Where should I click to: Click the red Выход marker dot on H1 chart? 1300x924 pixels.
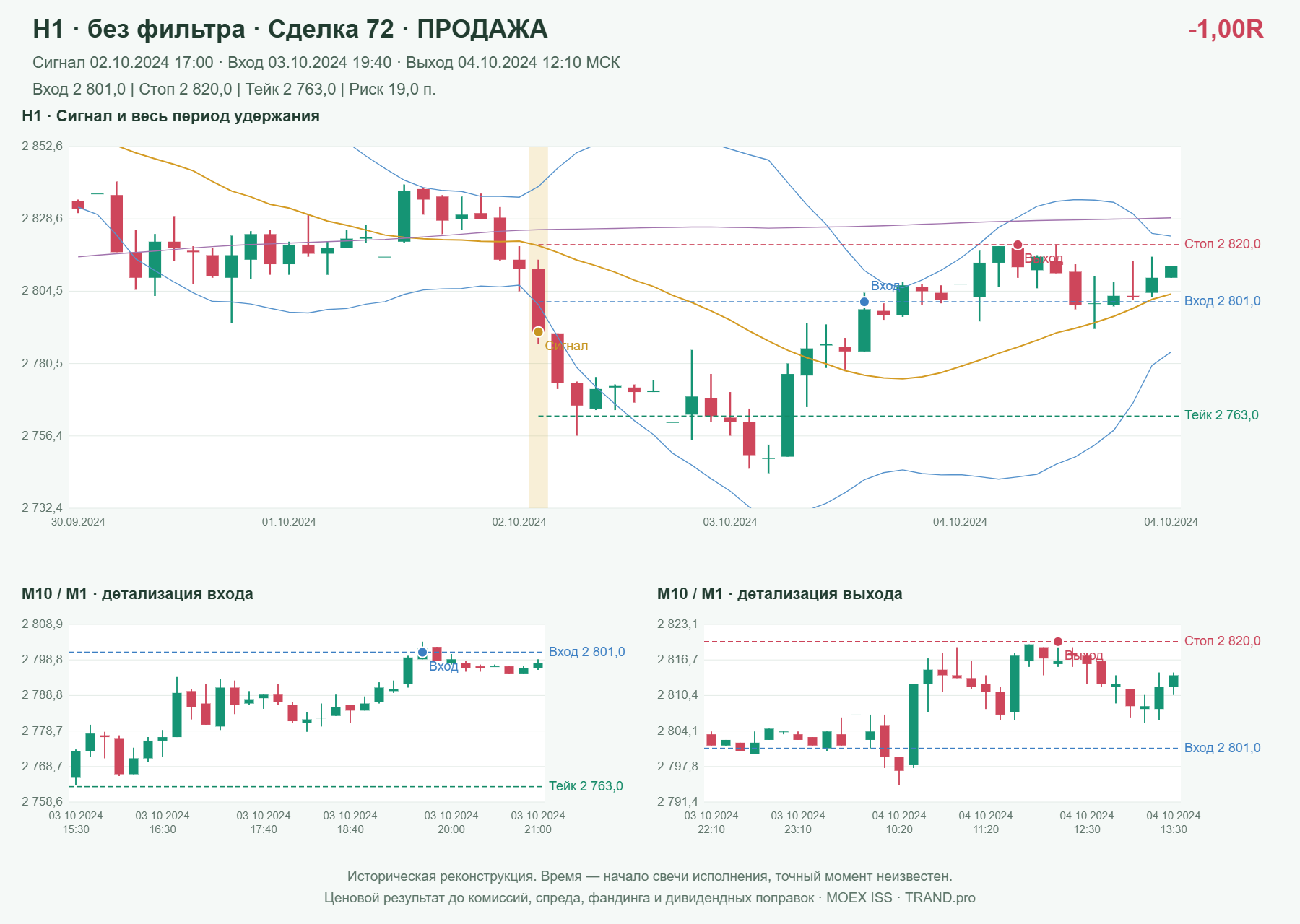coord(1018,245)
